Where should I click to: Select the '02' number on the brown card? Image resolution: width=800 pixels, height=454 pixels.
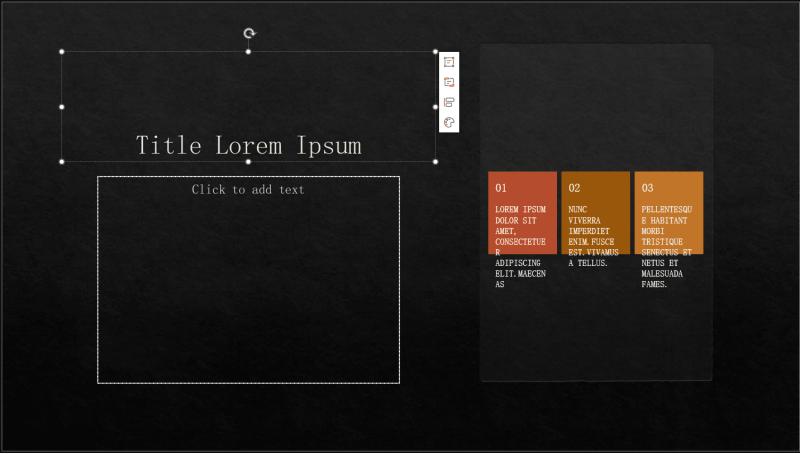coord(574,188)
